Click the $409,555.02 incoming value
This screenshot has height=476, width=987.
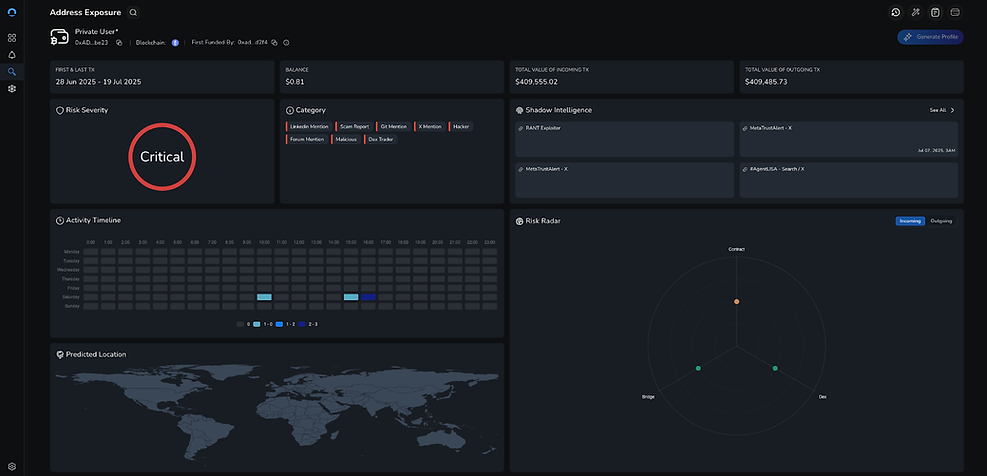(536, 82)
